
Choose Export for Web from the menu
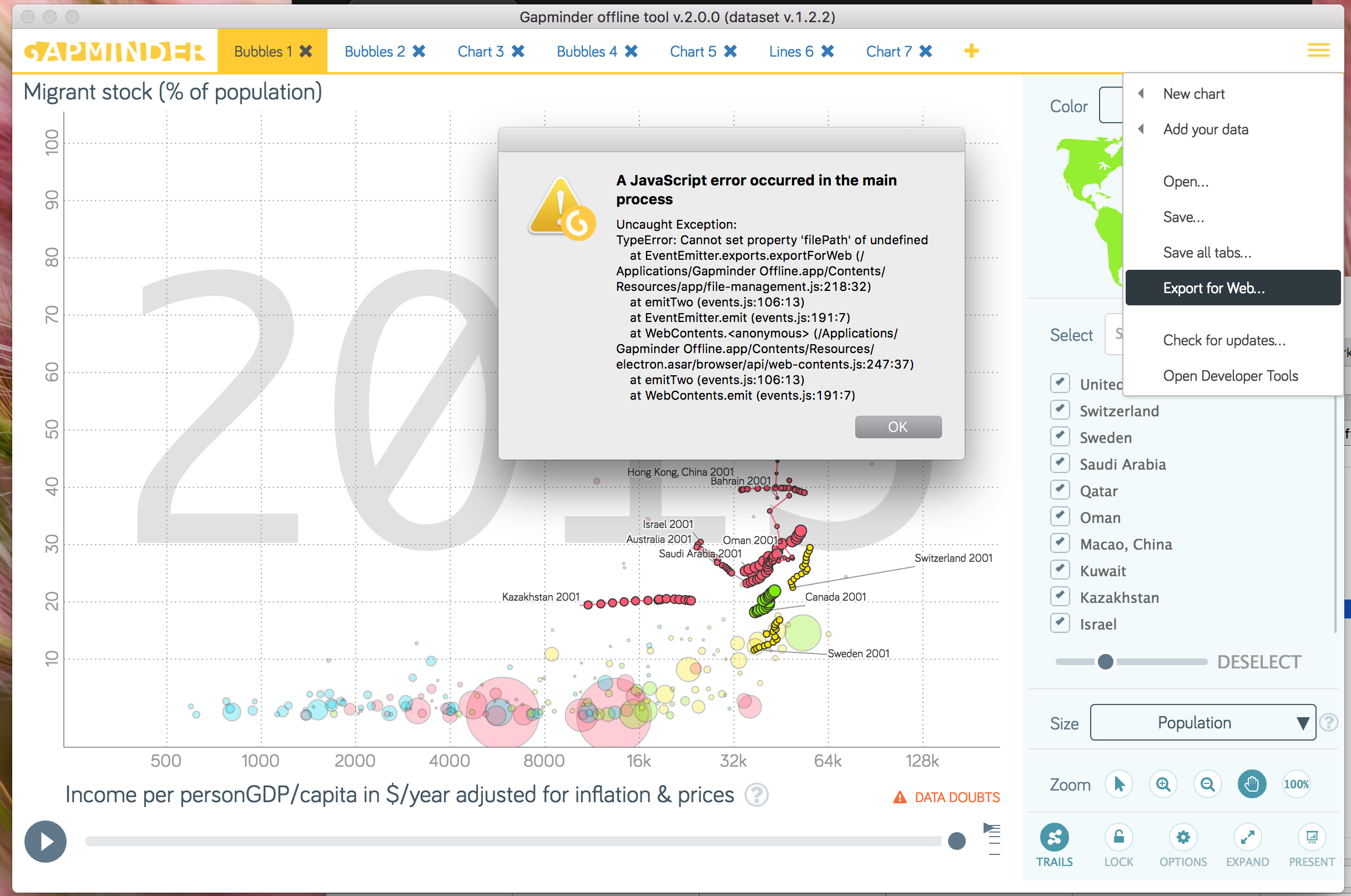tap(1213, 288)
